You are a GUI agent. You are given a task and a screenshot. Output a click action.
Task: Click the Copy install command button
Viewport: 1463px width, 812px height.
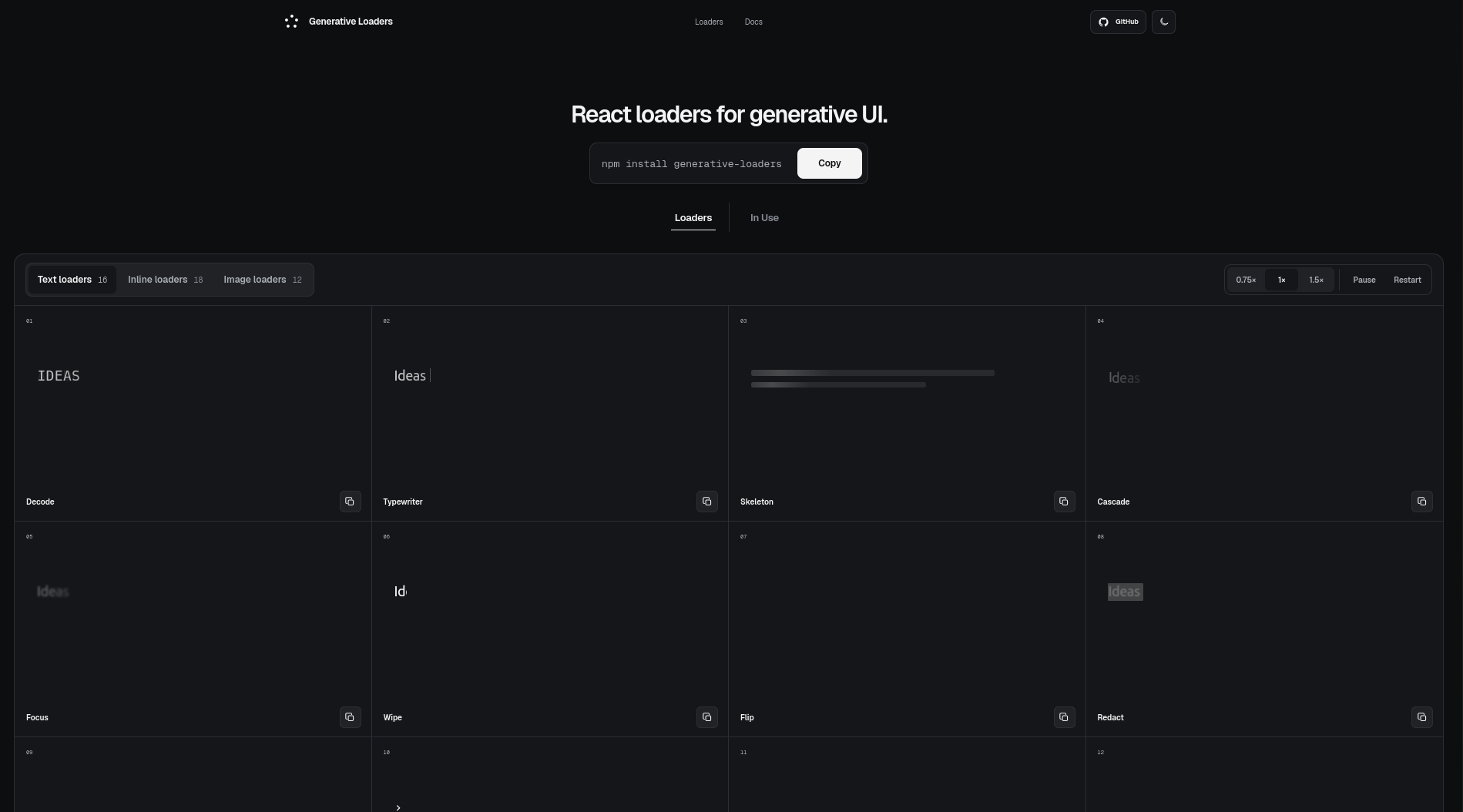[x=829, y=163]
